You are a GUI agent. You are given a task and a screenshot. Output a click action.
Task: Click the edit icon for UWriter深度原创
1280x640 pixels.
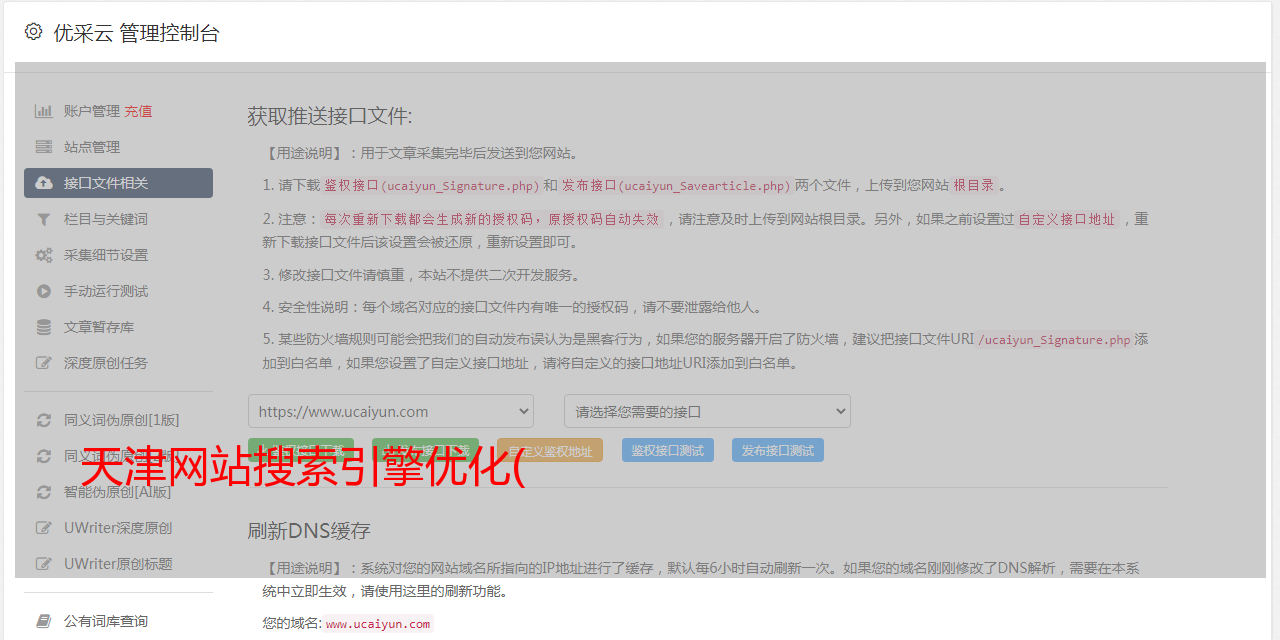tap(44, 528)
